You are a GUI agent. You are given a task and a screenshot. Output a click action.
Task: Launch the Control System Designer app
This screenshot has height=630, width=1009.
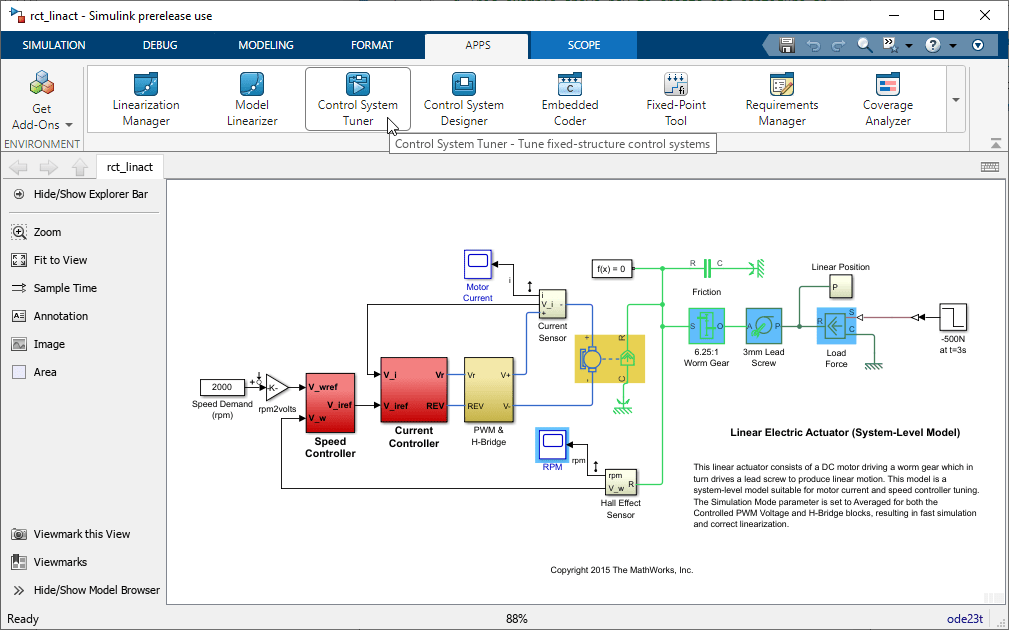(x=463, y=99)
